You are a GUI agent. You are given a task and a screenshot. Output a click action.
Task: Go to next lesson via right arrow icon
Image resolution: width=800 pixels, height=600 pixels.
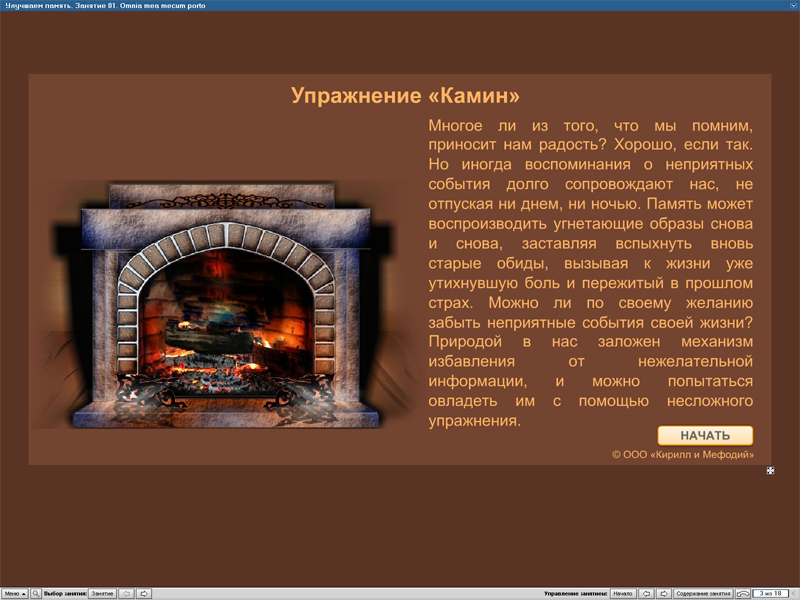coord(144,592)
